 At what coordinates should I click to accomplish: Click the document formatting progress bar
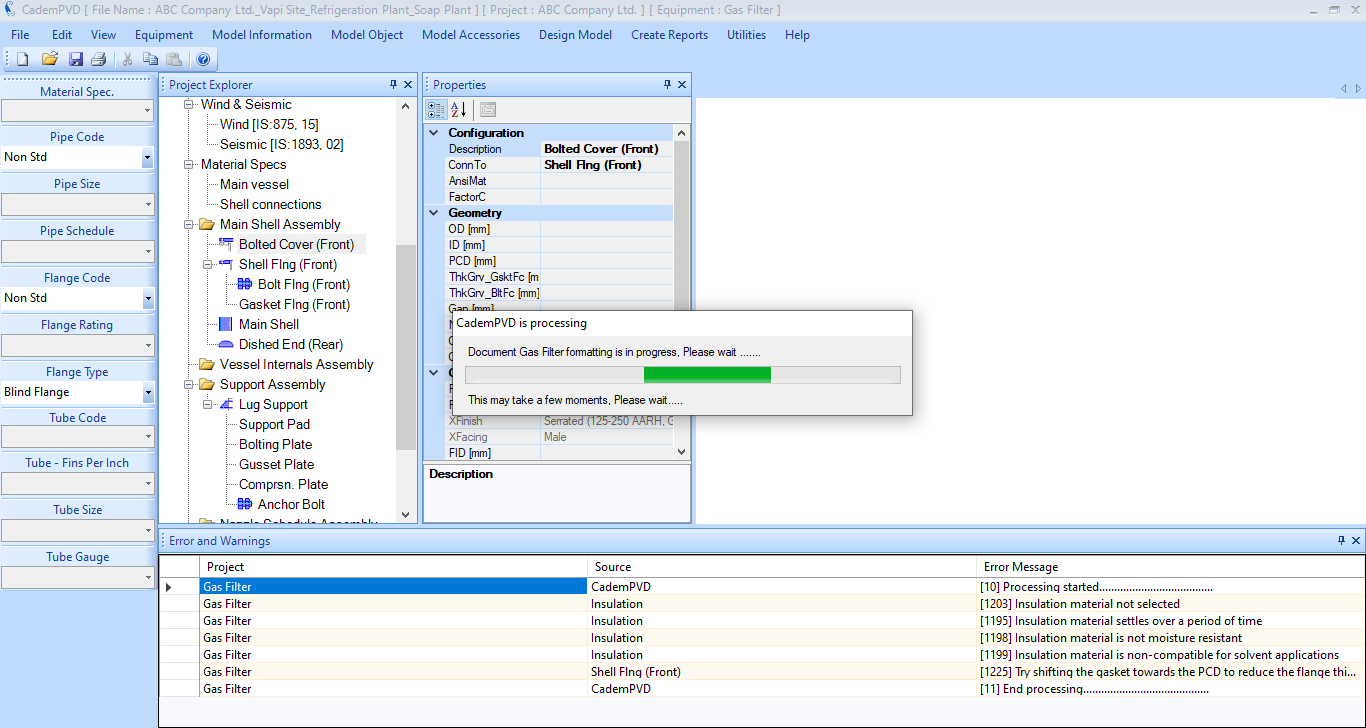click(x=683, y=375)
